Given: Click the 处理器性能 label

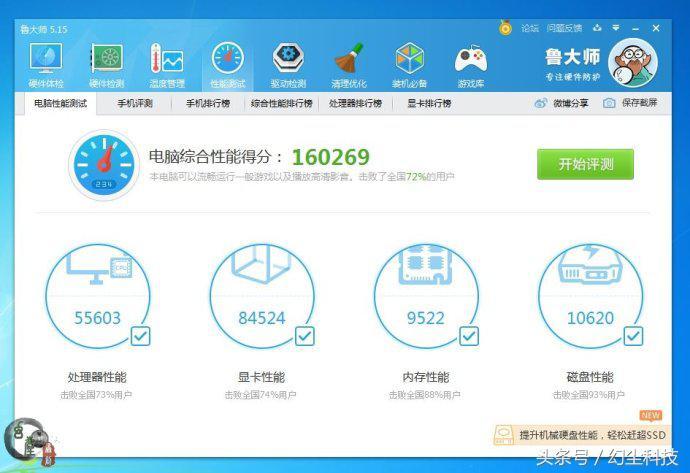Looking at the screenshot, I should click(97, 377).
